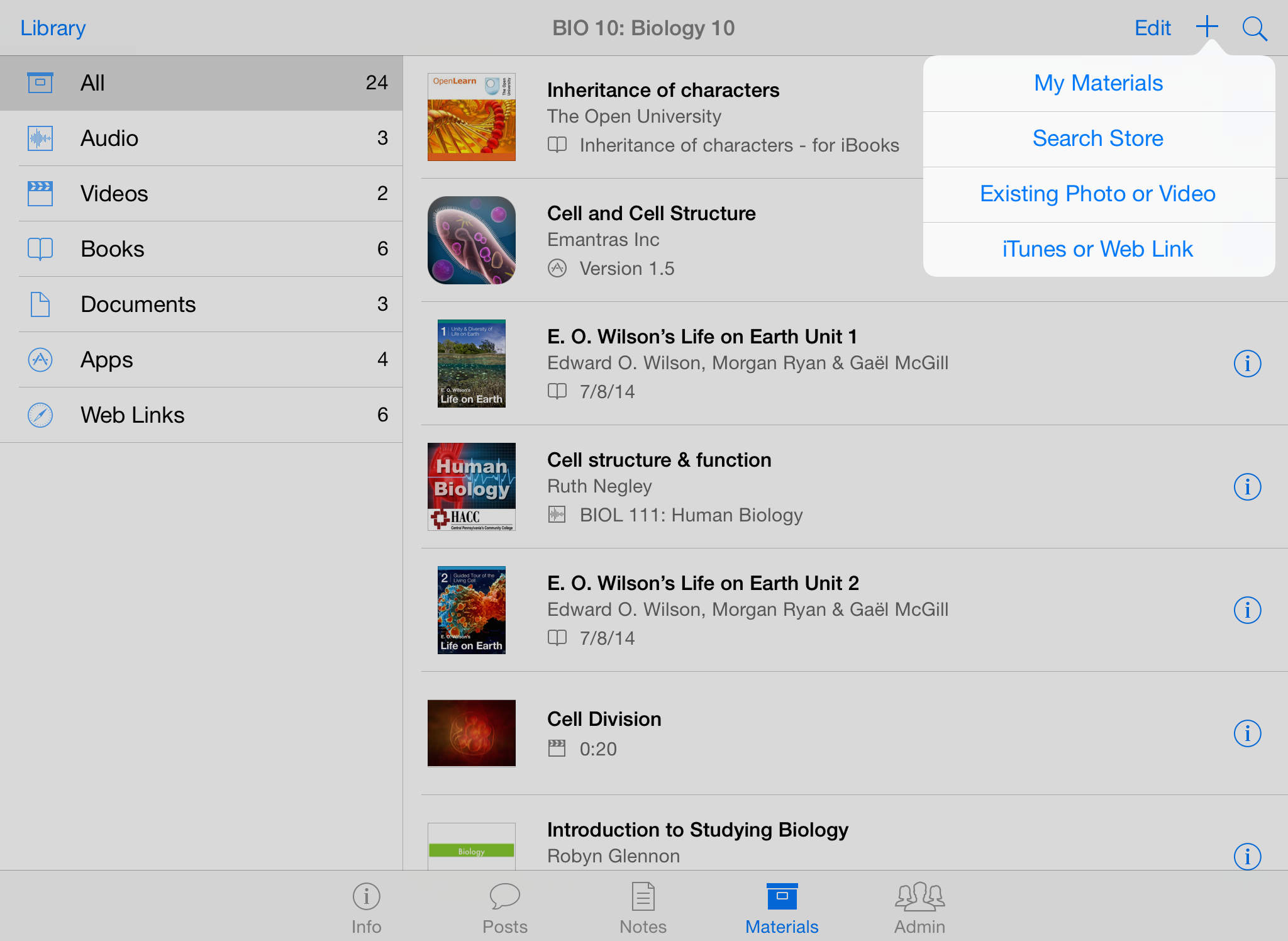Select the Videos category icon

pos(41,192)
